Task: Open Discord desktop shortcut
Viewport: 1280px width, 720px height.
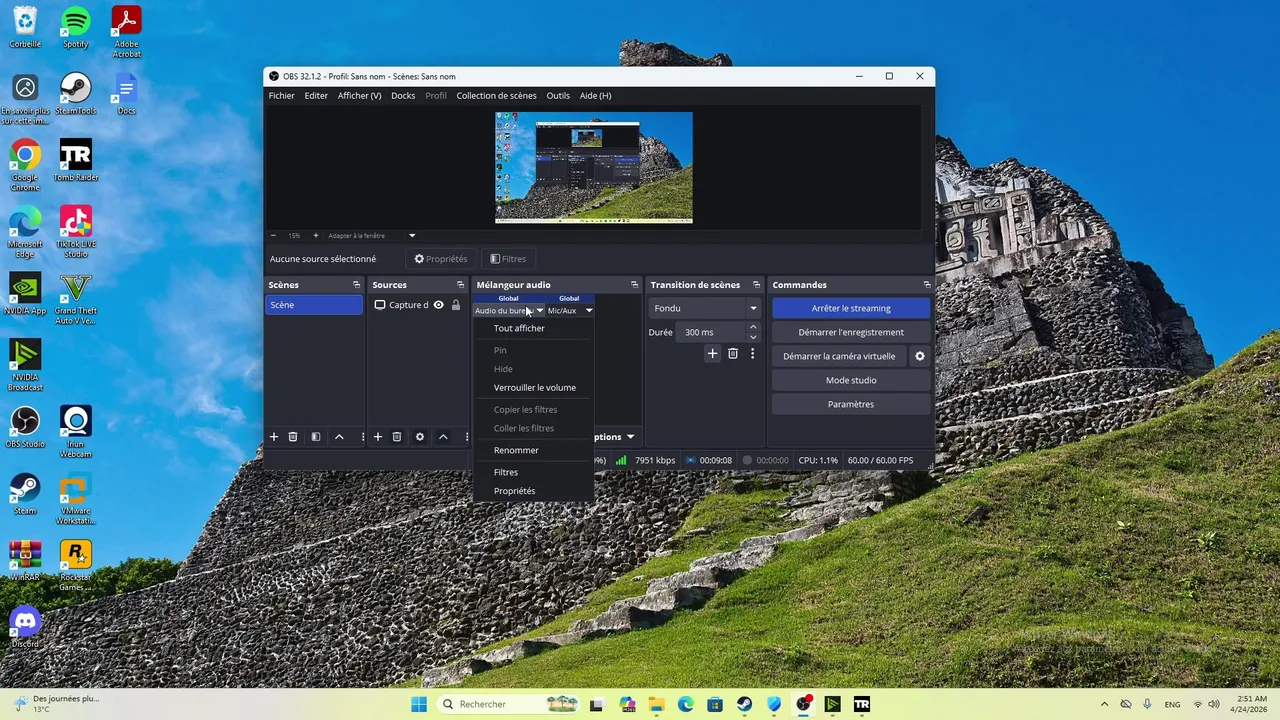Action: click(25, 628)
